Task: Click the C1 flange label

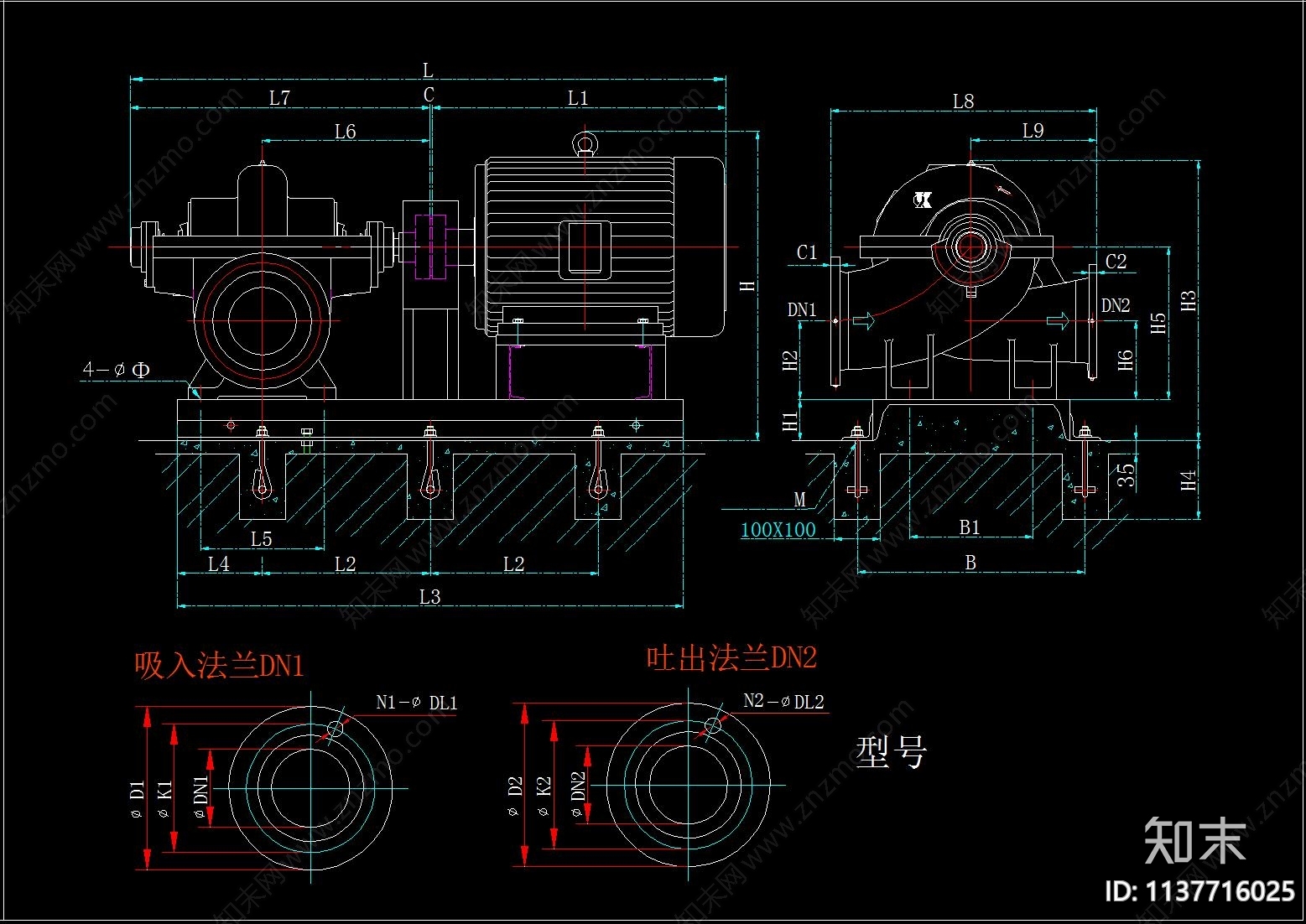Action: (x=807, y=252)
